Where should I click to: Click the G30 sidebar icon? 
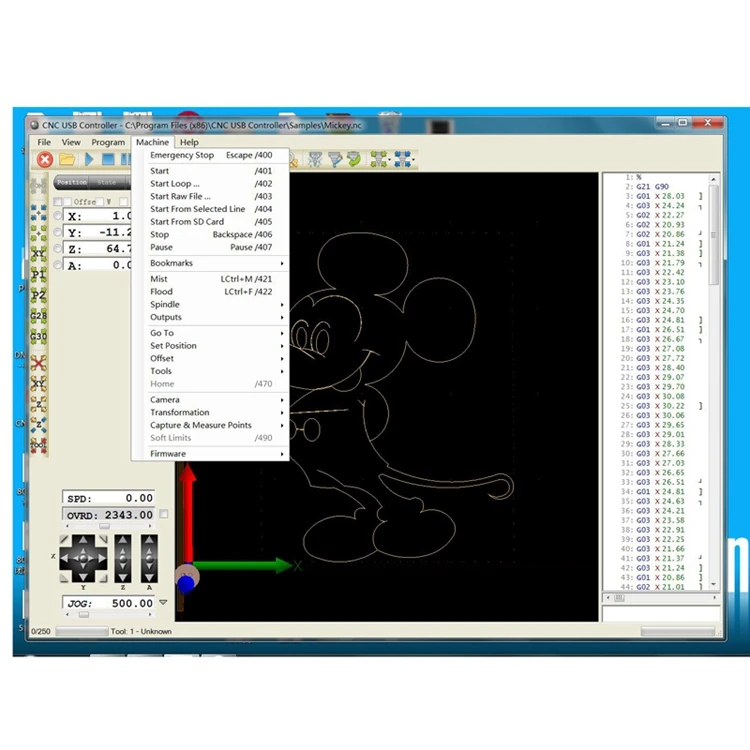click(39, 336)
